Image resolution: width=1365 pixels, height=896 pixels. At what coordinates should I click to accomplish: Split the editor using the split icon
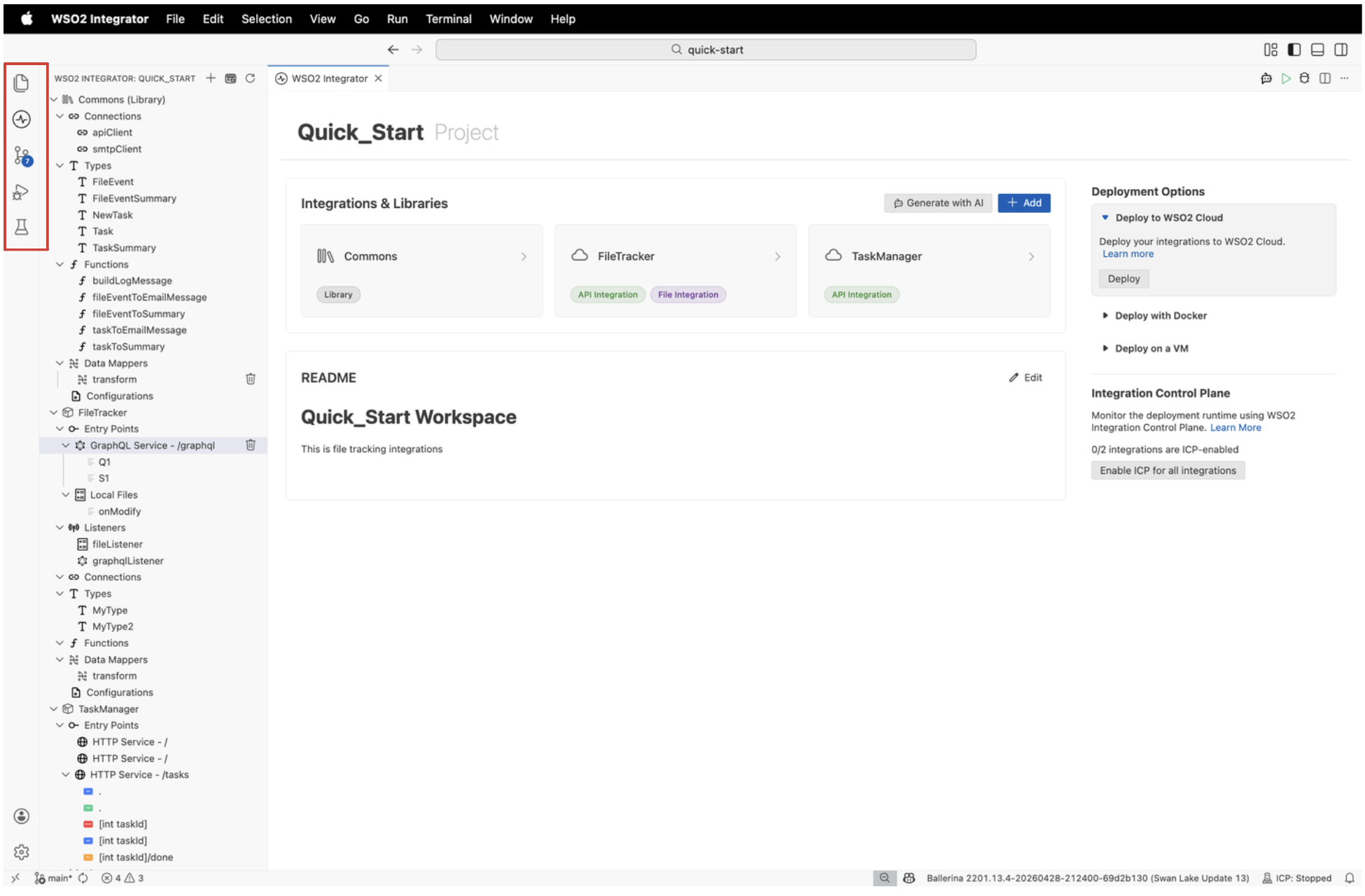point(1325,78)
